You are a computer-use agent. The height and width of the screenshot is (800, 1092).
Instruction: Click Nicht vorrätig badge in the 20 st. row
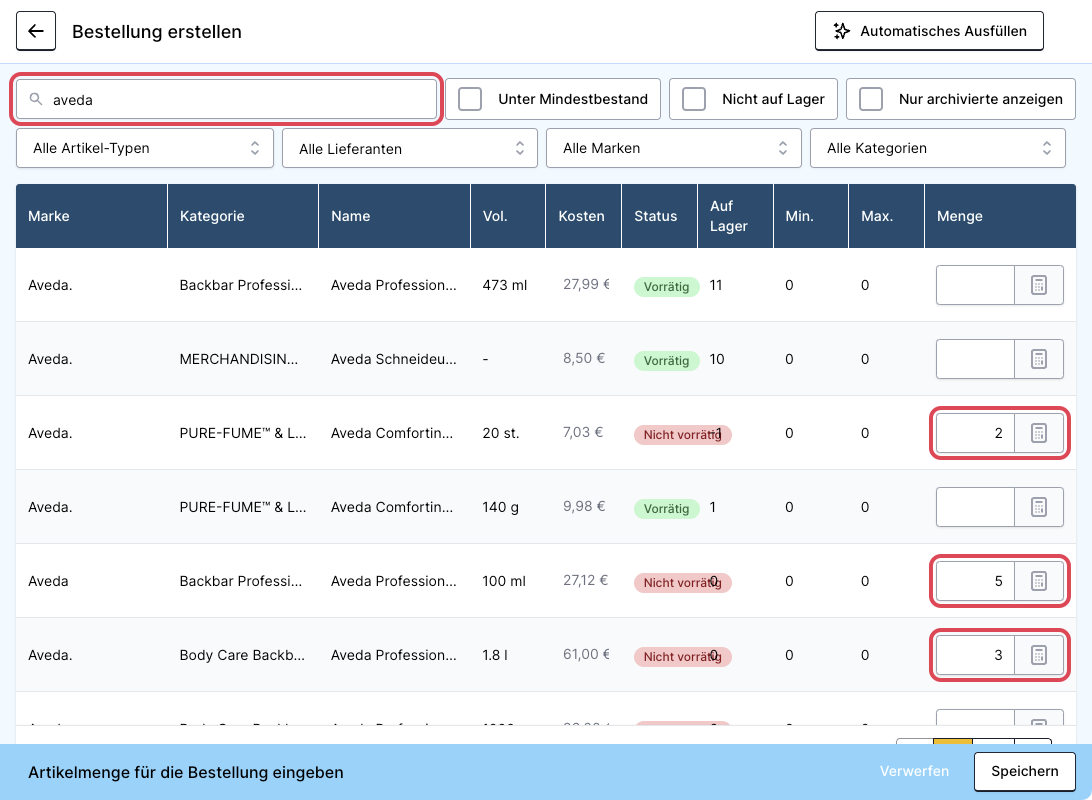[682, 434]
